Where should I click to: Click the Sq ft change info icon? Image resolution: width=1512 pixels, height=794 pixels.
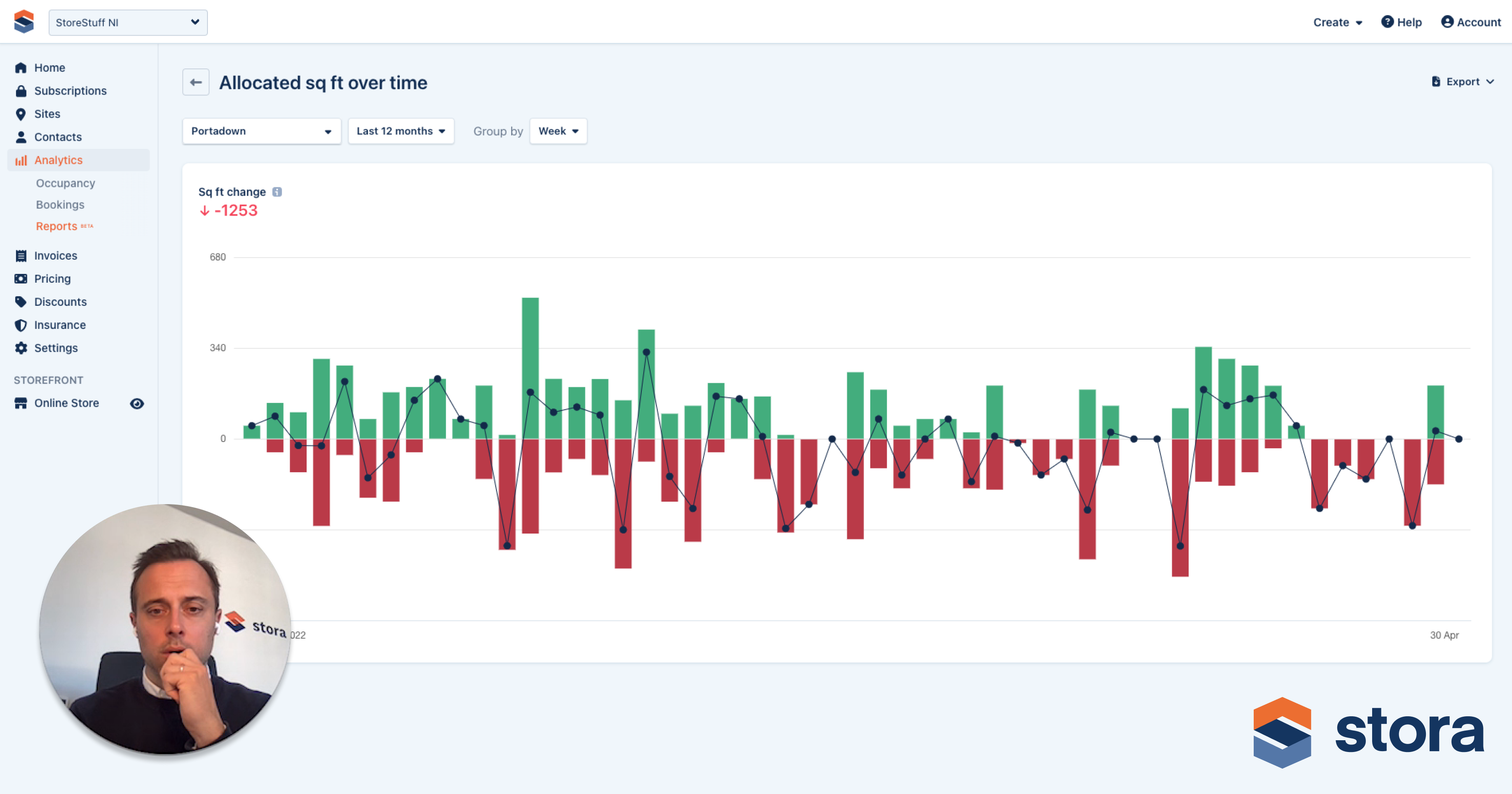coord(277,192)
